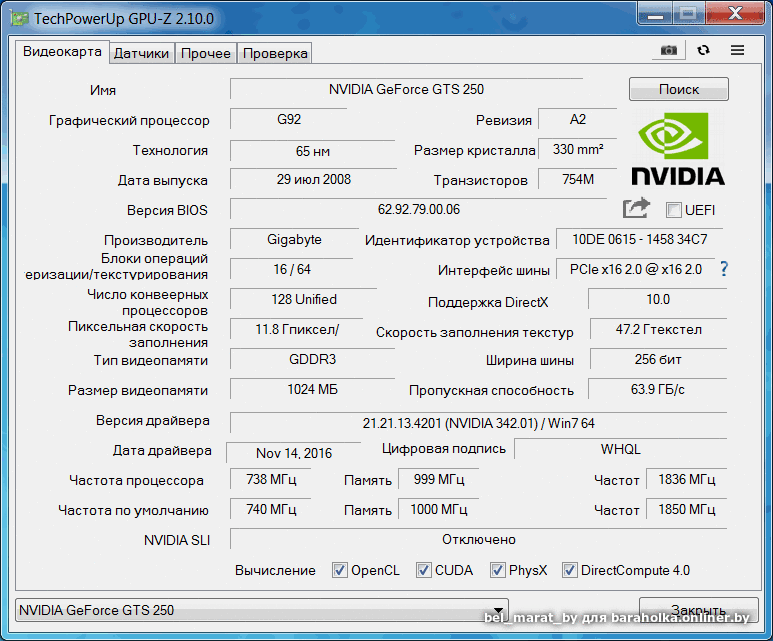Minimize the GPU-Z window
773x641 pixels.
655,13
